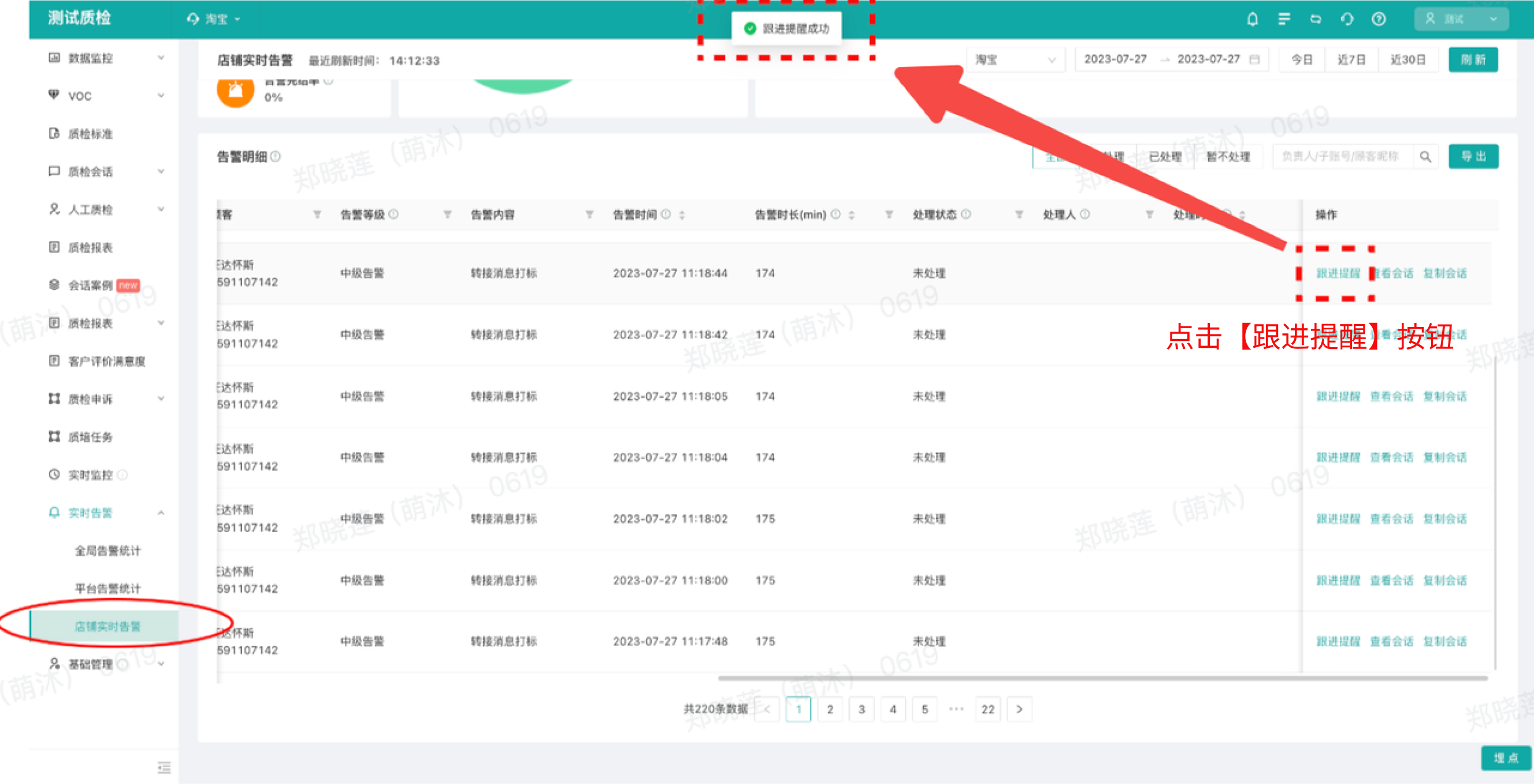Open 全局告警统计 submenu item
Image resolution: width=1534 pixels, height=784 pixels.
108,551
